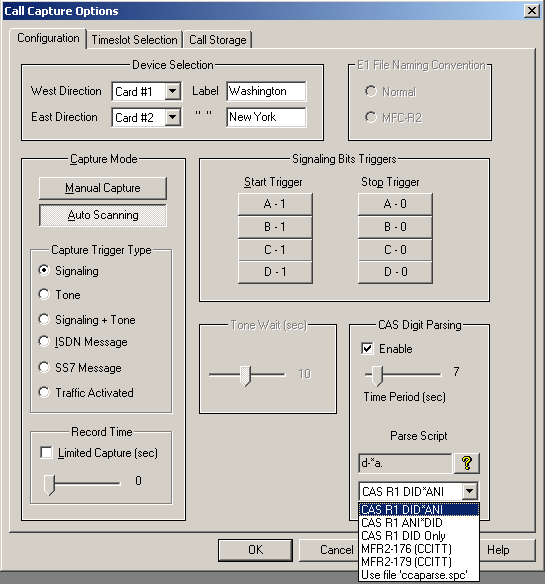
Task: Collapse the CAS parse script dropdown arrow
Action: [x=470, y=491]
